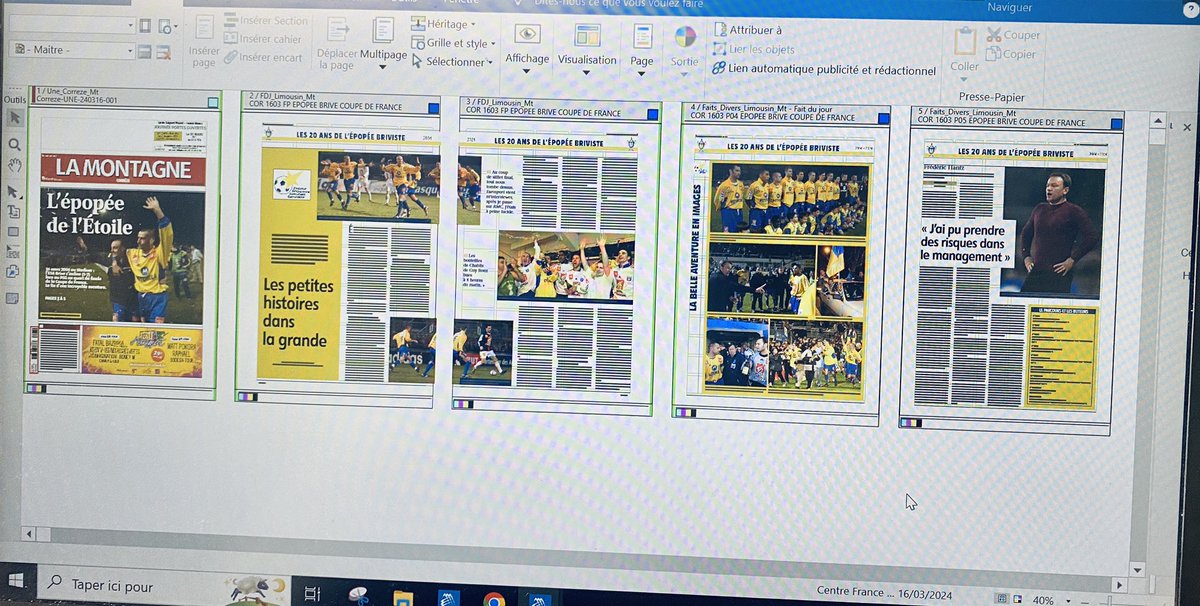Viewport: 1200px width, 606px height.
Task: Choose the hand pan tool
Action: pos(14,165)
